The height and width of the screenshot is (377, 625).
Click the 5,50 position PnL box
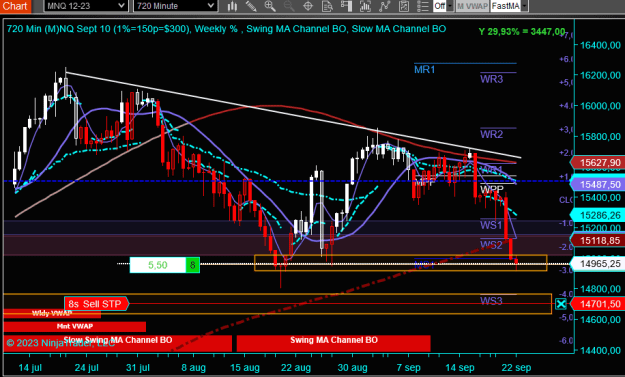pyautogui.click(x=157, y=265)
